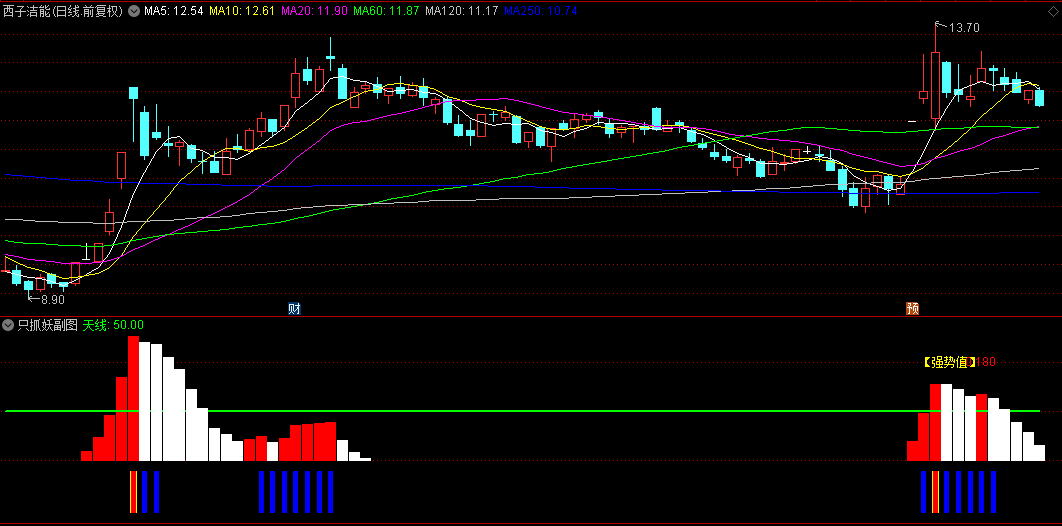Click the 8.90 low price marker
The width and height of the screenshot is (1062, 526).
pos(53,299)
